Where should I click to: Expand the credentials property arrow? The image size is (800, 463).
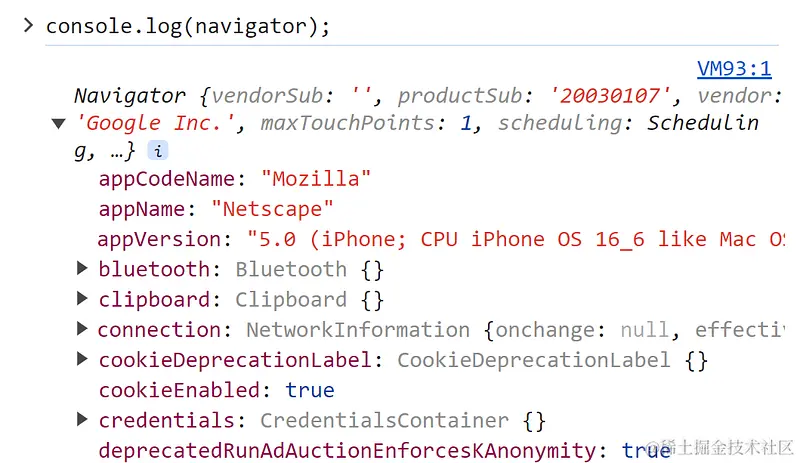(x=82, y=419)
